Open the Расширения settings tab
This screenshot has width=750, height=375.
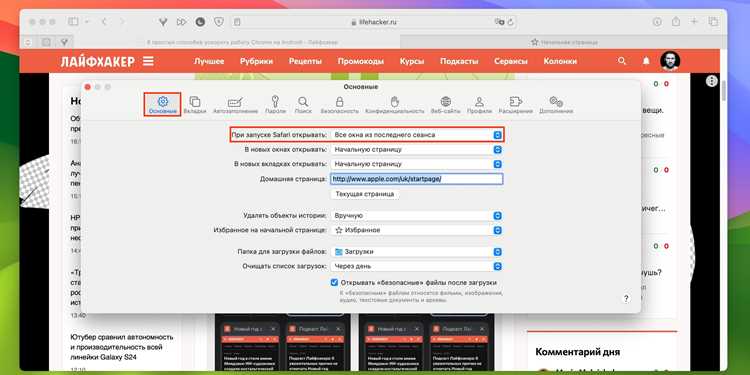pyautogui.click(x=516, y=105)
